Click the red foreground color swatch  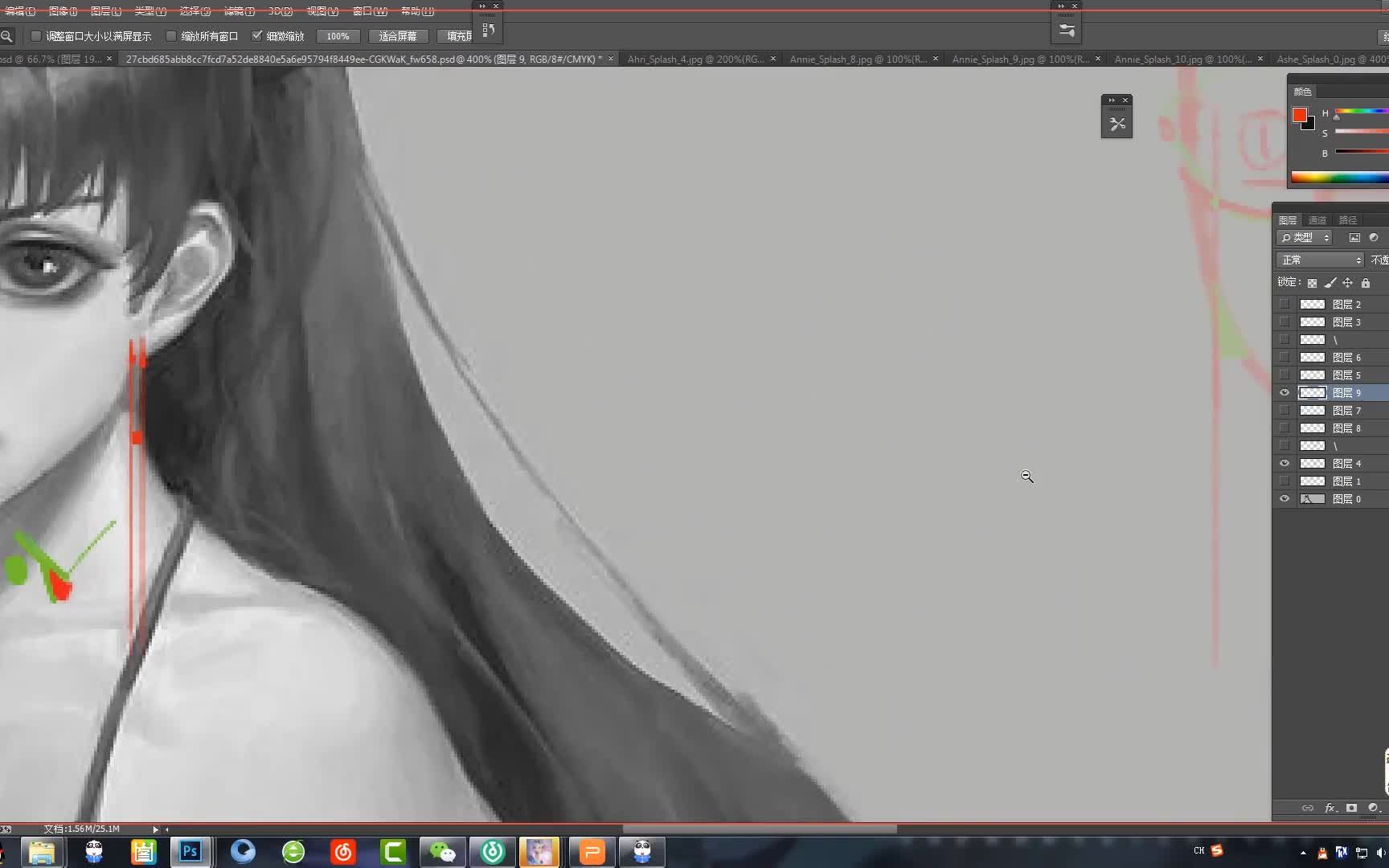click(x=1300, y=115)
